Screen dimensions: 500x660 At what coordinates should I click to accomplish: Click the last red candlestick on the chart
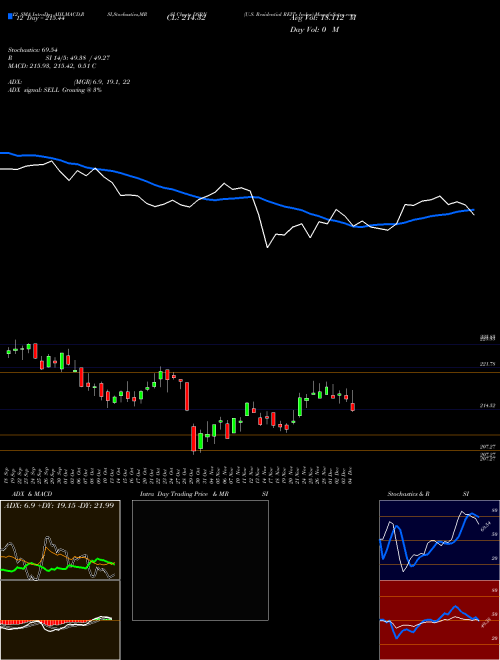pos(353,407)
